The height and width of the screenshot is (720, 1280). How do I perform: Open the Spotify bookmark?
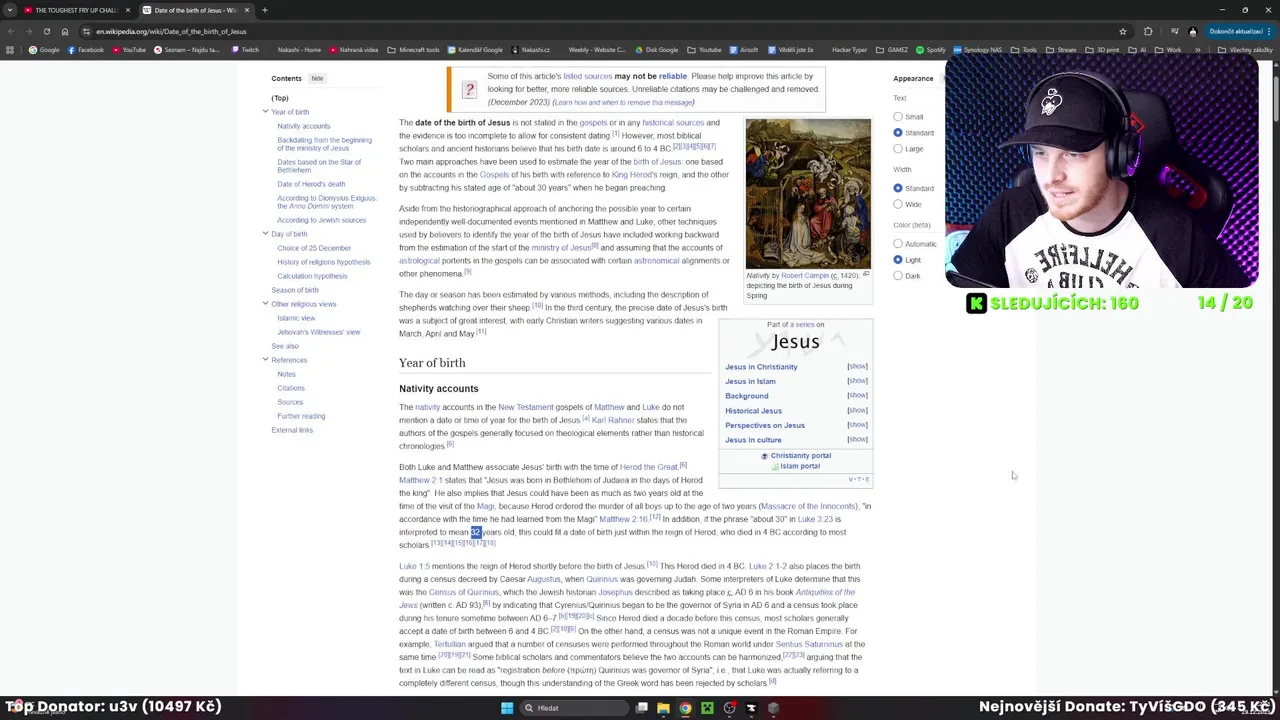[931, 50]
